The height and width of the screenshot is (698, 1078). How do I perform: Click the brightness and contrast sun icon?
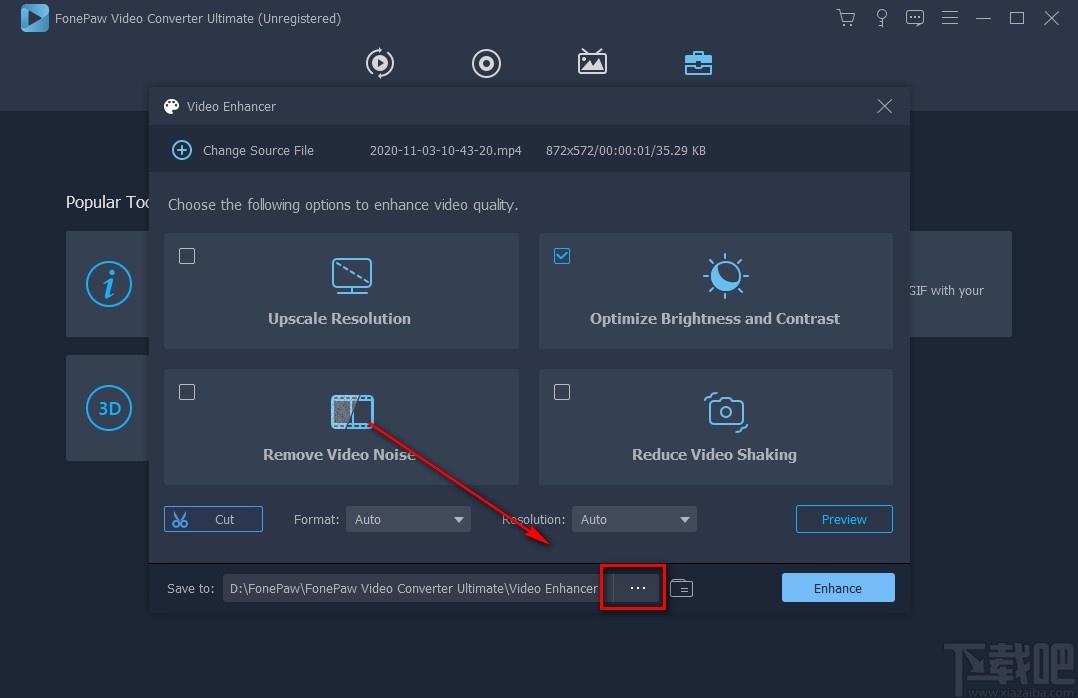(x=725, y=276)
